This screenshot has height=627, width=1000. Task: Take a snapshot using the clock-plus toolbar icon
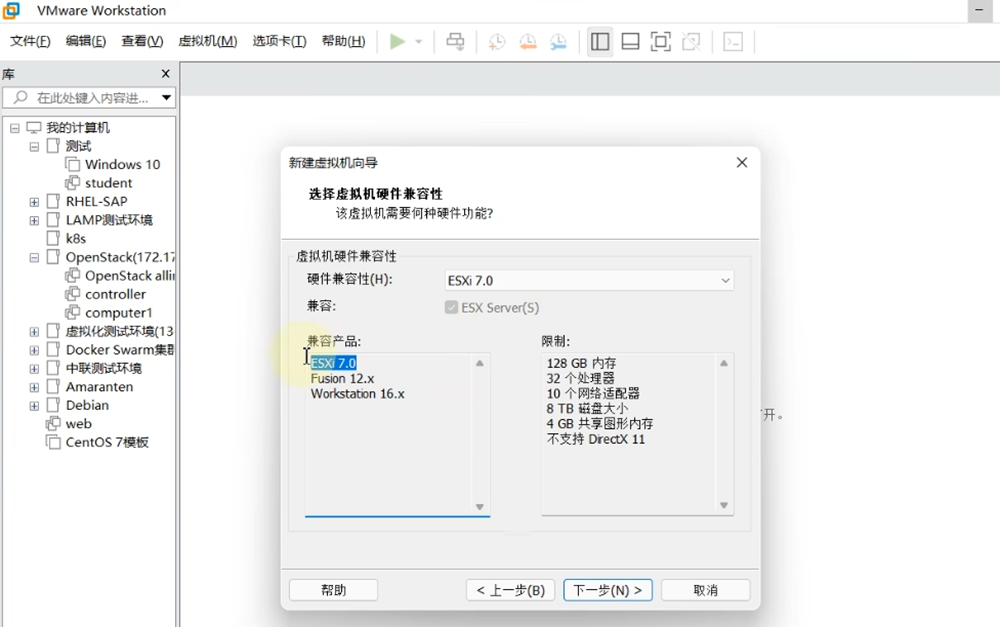click(x=496, y=42)
